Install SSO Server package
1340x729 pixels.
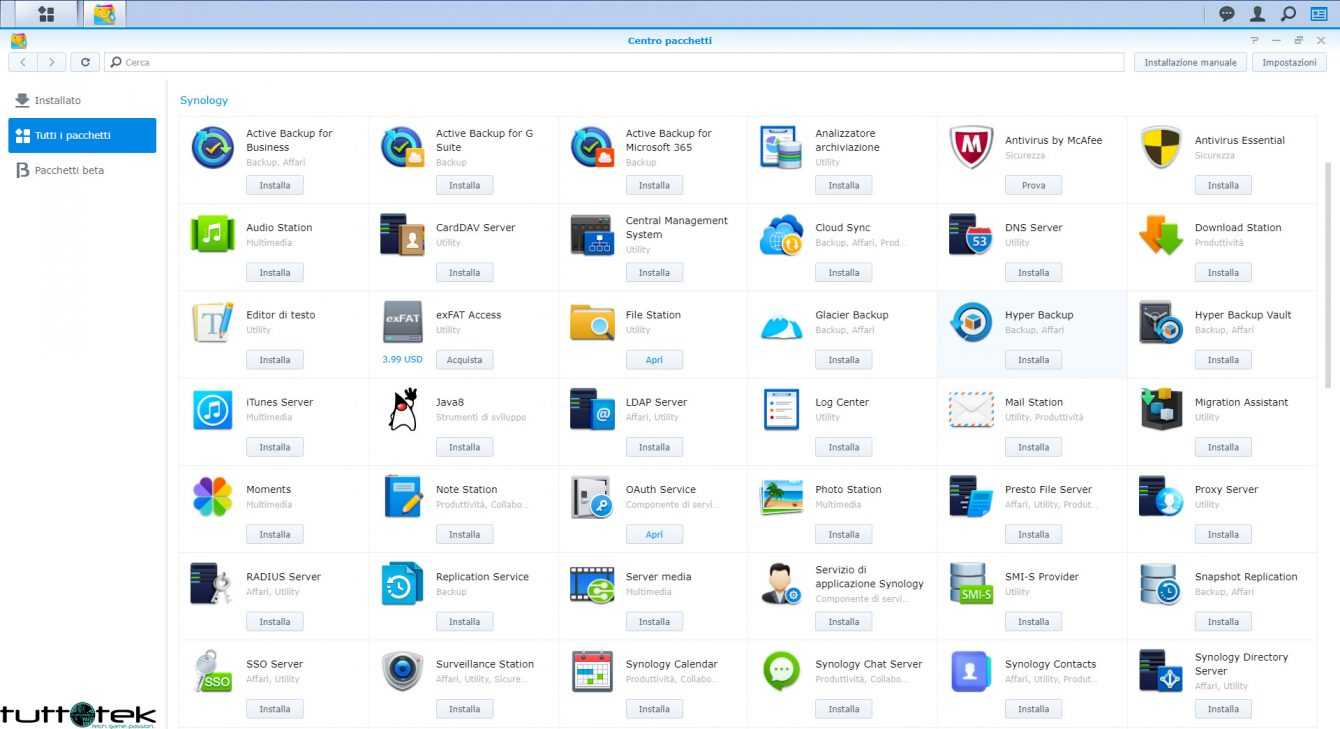pyautogui.click(x=274, y=709)
